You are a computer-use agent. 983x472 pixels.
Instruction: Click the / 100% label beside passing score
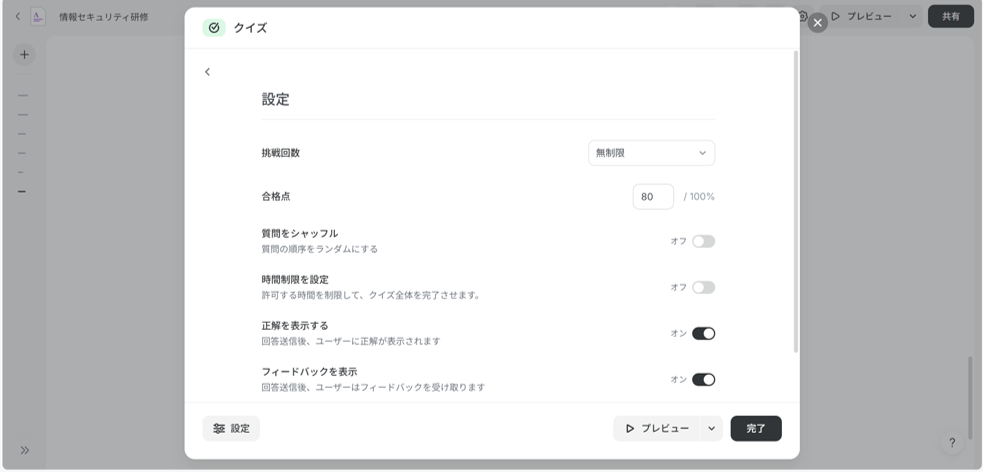click(x=698, y=197)
